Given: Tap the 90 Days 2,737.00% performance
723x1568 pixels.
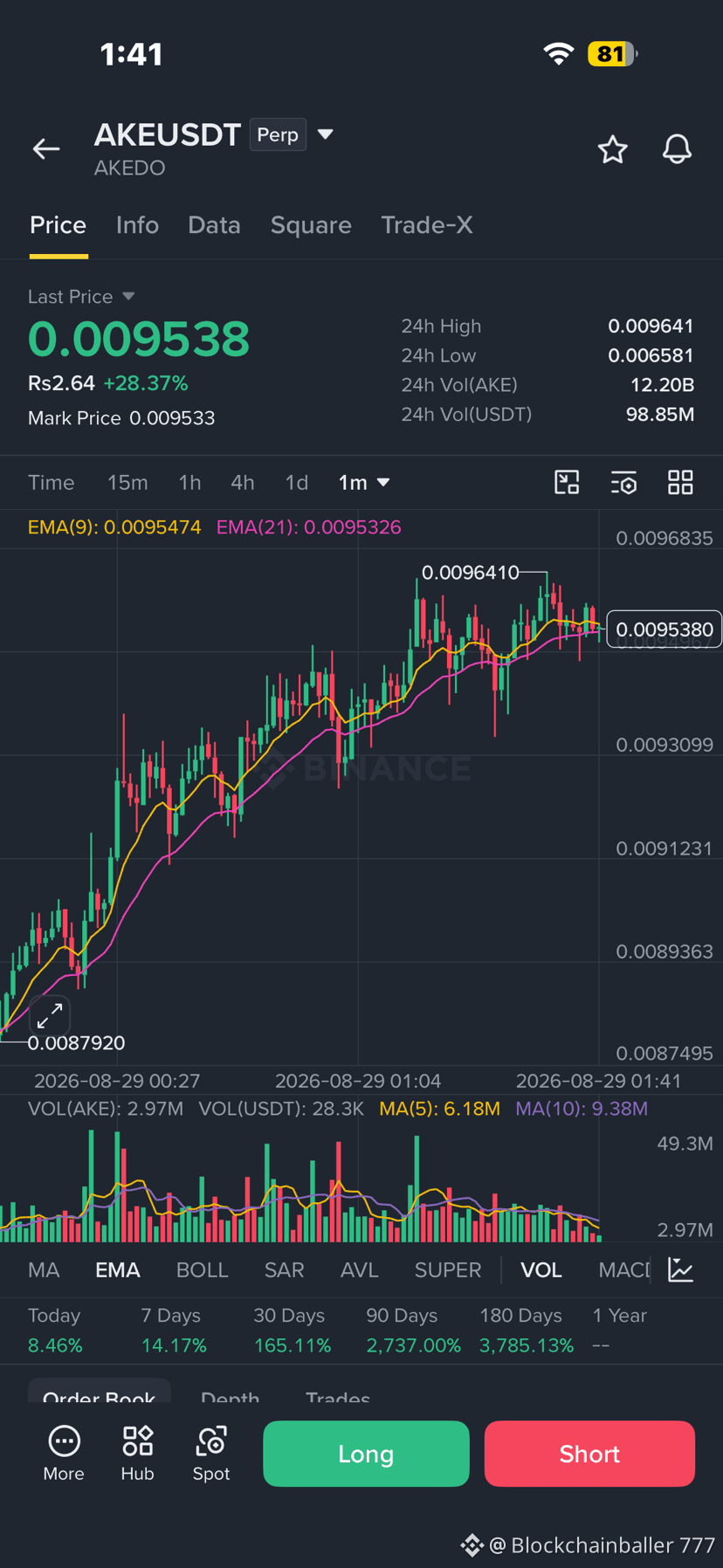Looking at the screenshot, I should point(413,1331).
